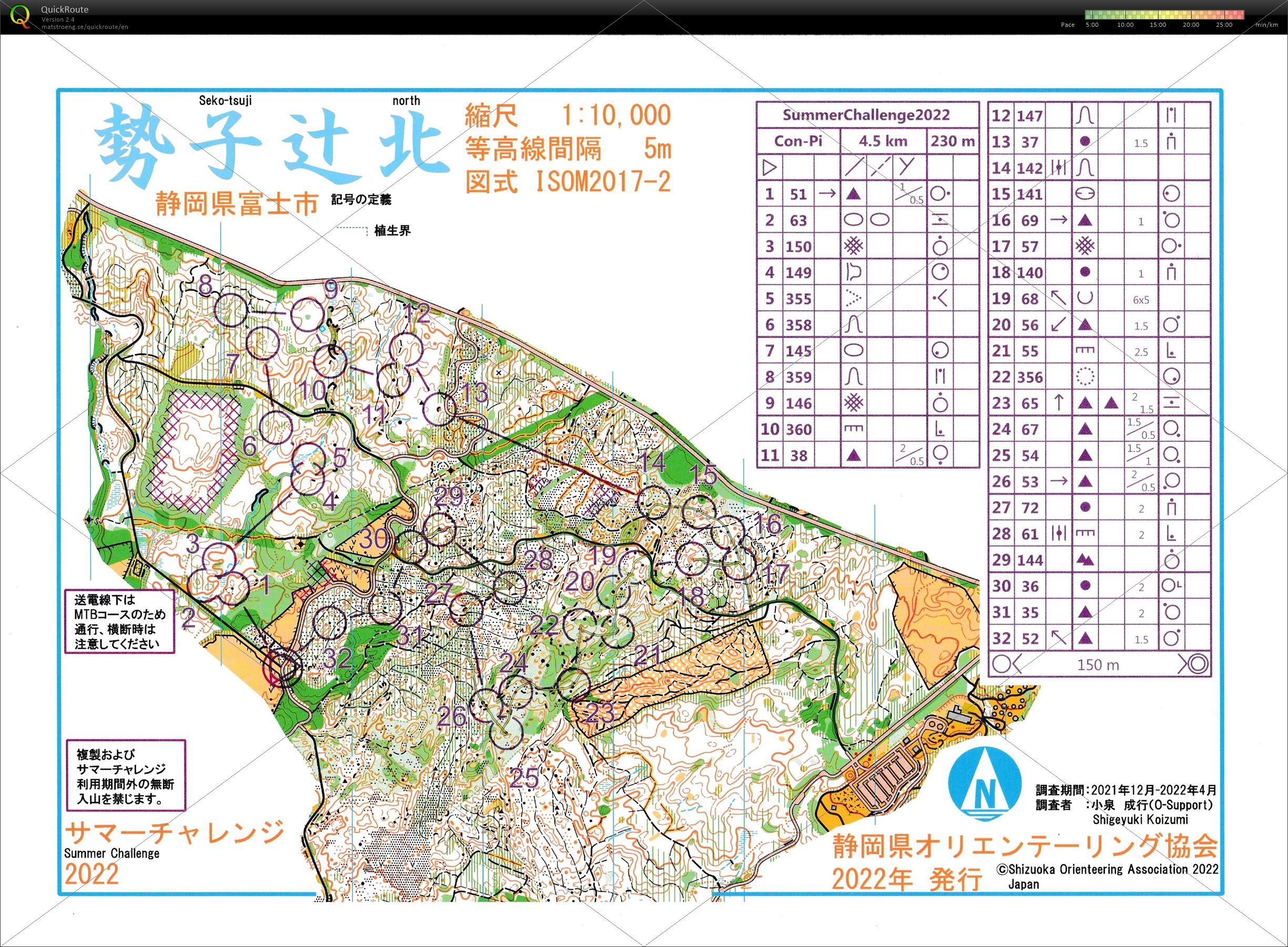This screenshot has width=1288, height=947.
Task: Click the Con-Pi course name cell
Action: [x=799, y=142]
